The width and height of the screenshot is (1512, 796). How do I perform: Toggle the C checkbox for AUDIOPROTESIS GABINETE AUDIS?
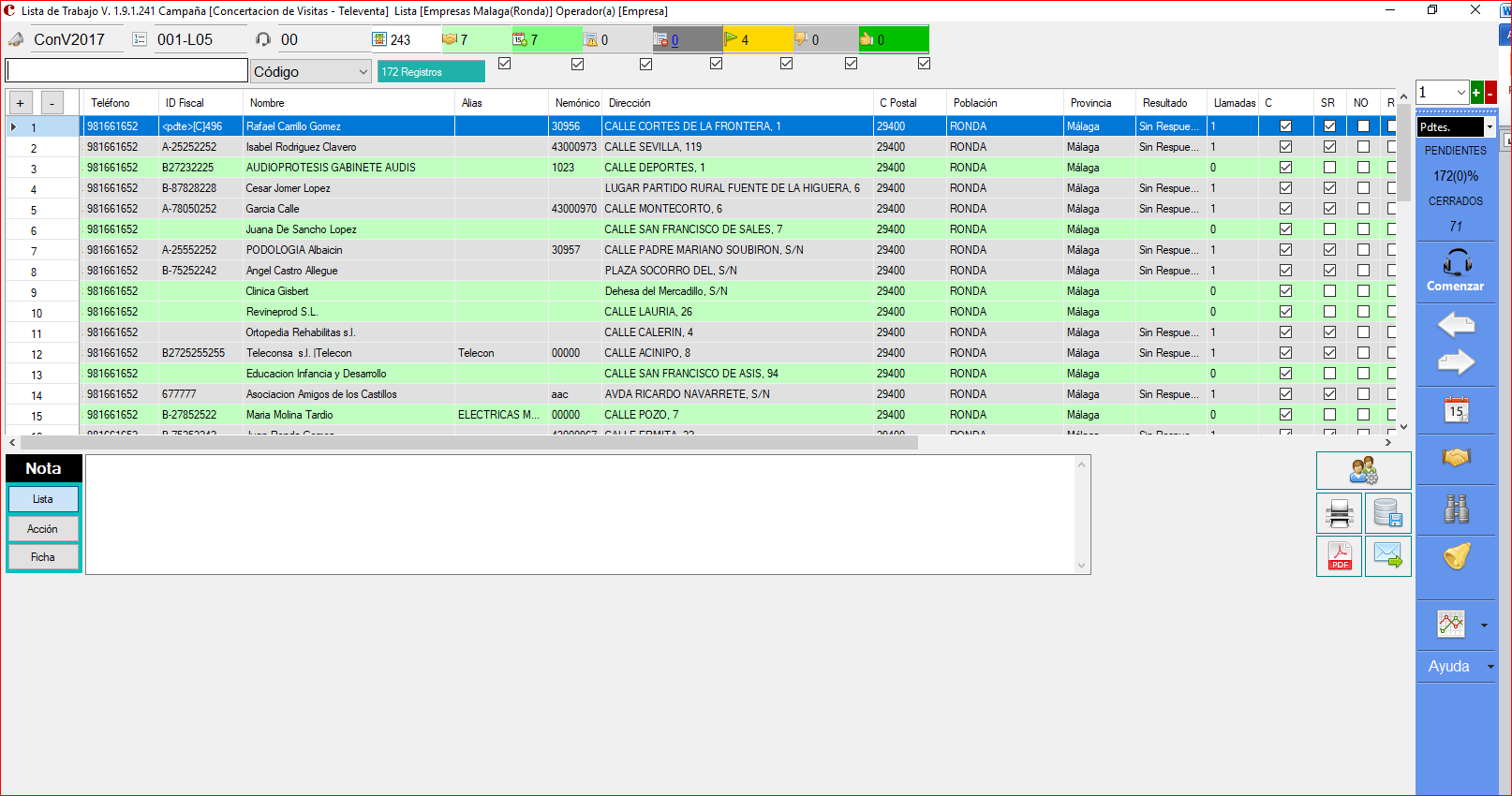(x=1285, y=168)
